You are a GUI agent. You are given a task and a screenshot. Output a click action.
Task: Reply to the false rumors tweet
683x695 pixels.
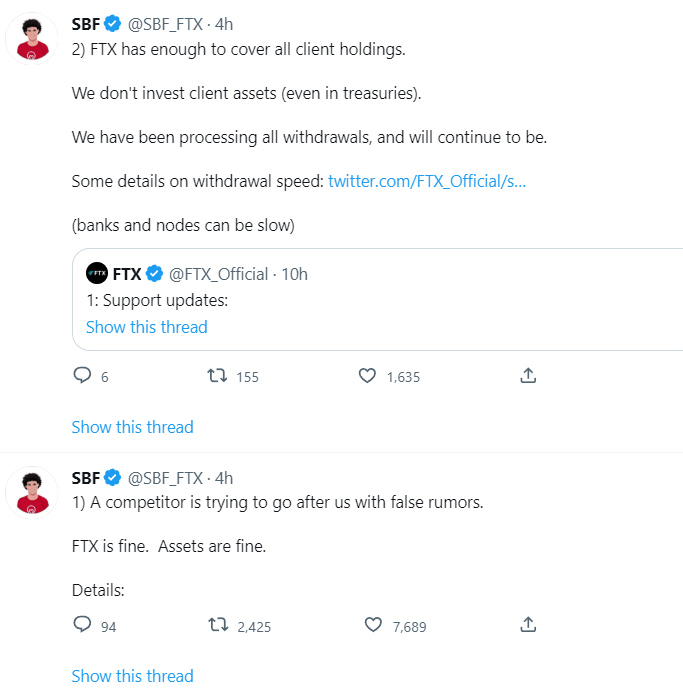click(x=82, y=625)
